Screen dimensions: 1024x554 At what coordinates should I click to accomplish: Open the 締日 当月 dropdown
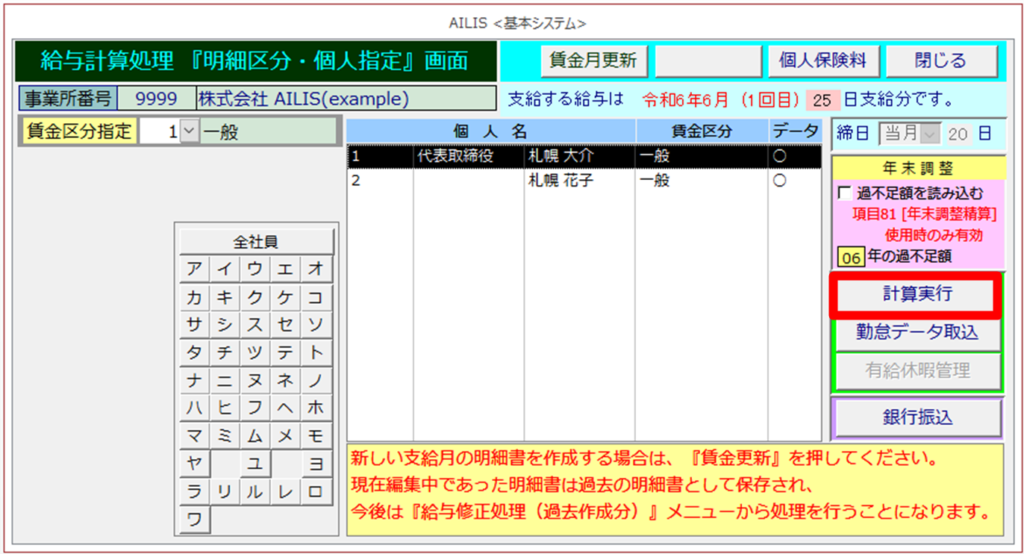point(929,132)
